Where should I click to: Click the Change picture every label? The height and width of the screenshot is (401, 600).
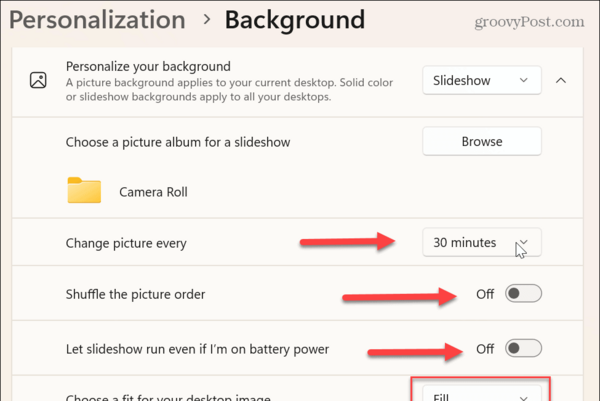(126, 243)
